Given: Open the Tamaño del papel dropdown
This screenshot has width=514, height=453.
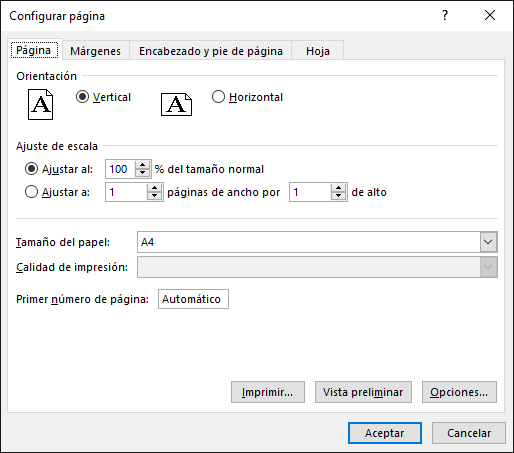Looking at the screenshot, I should 488,242.
